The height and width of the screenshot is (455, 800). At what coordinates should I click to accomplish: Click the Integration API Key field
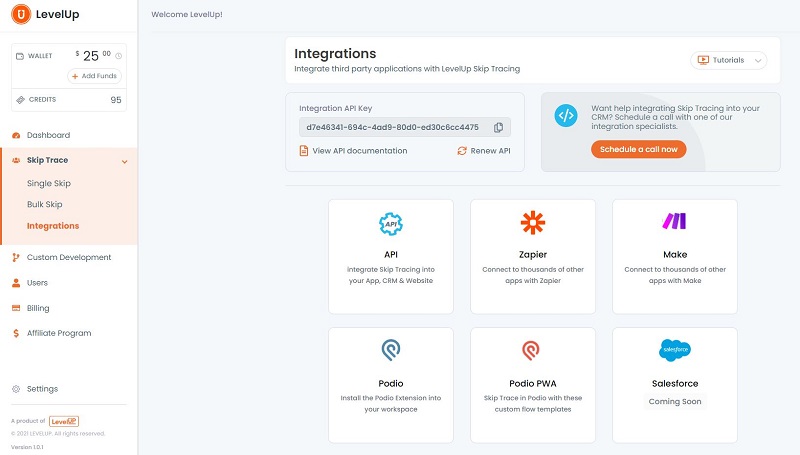395,127
